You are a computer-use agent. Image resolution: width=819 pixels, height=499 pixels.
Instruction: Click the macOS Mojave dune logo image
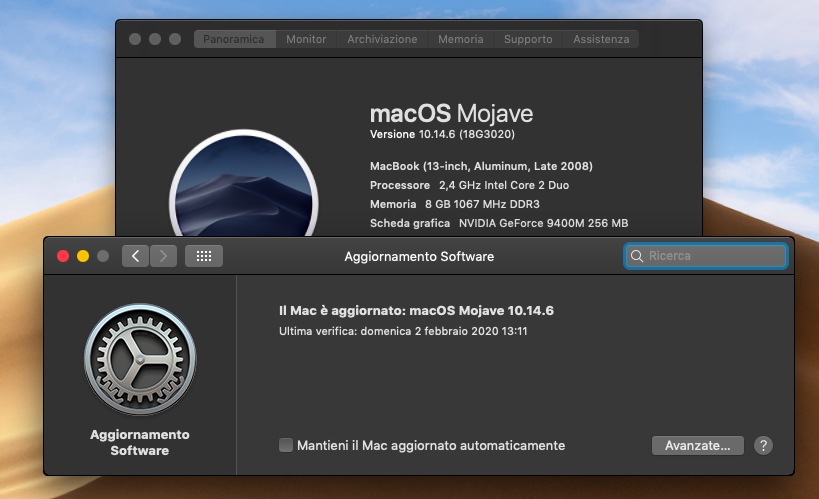tap(244, 184)
